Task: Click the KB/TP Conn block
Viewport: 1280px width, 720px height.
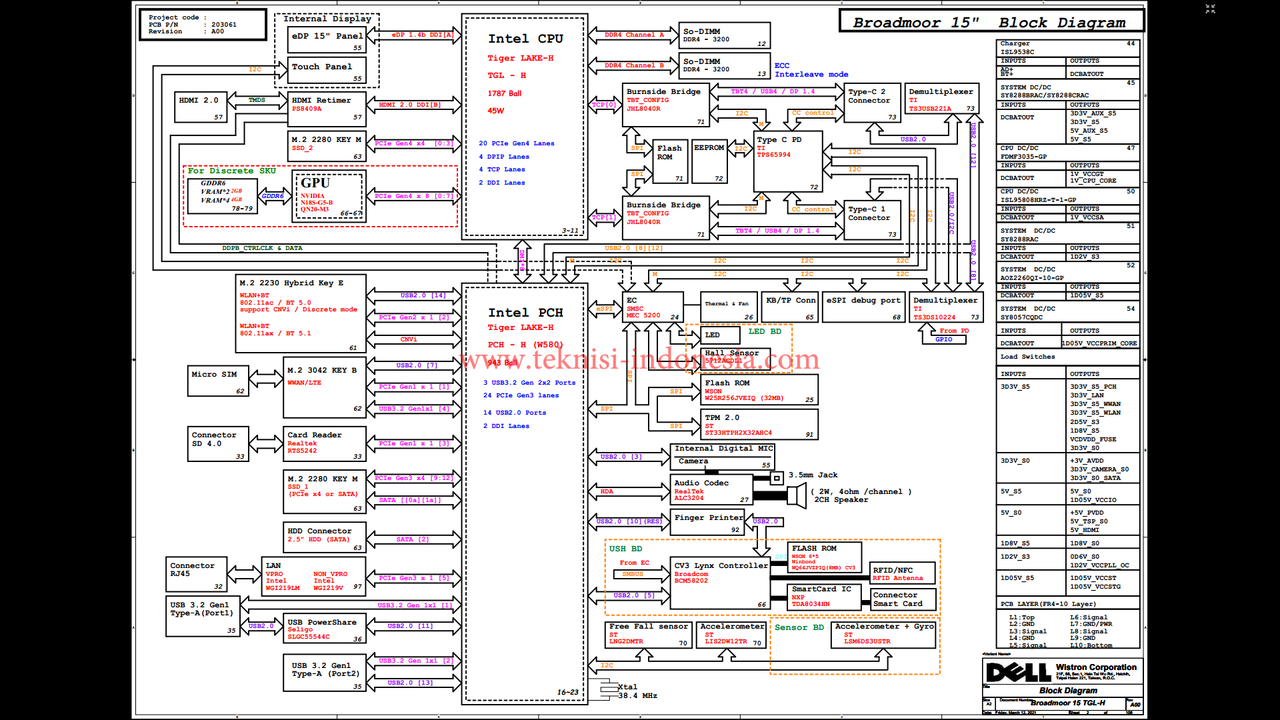Action: click(792, 308)
